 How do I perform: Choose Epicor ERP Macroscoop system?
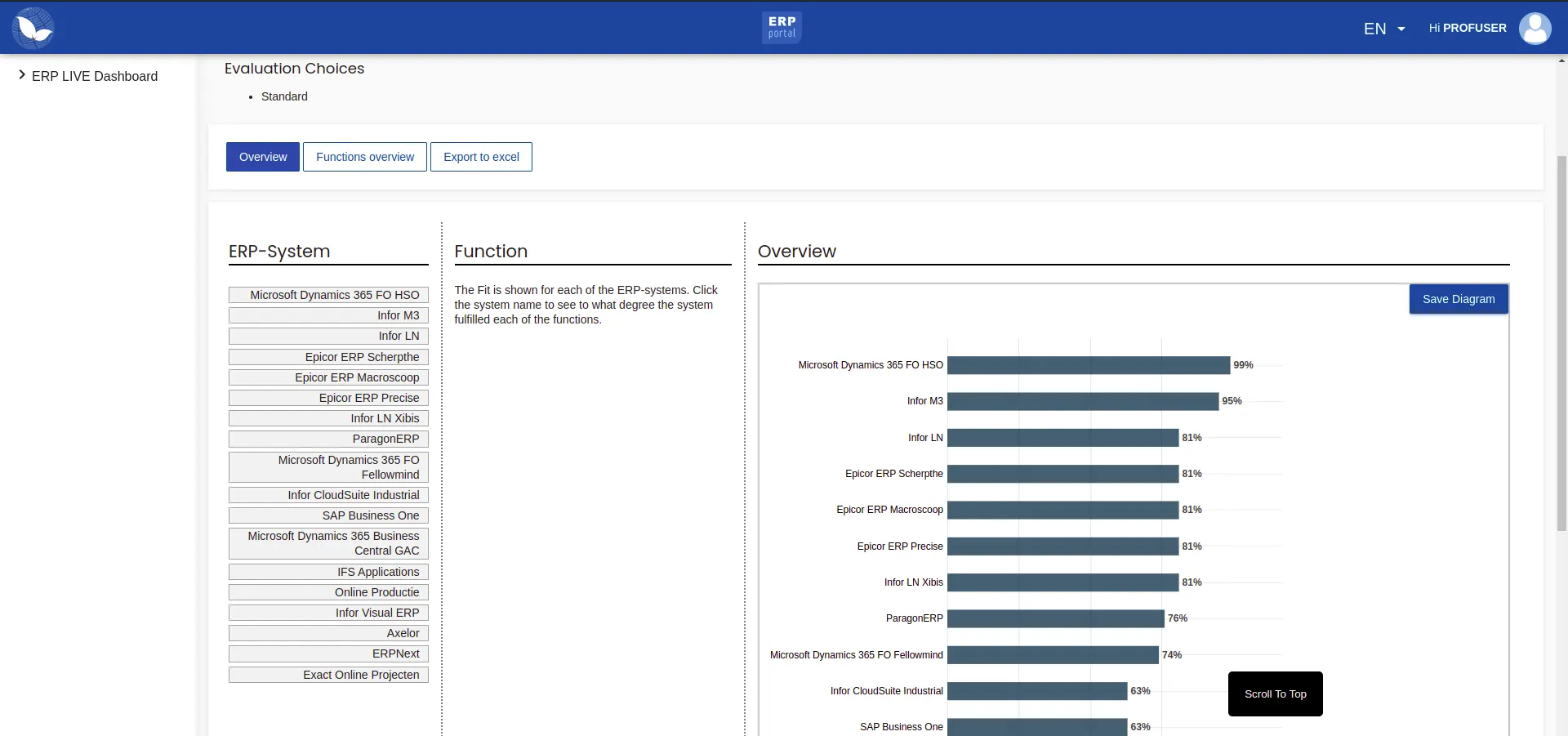pos(328,377)
